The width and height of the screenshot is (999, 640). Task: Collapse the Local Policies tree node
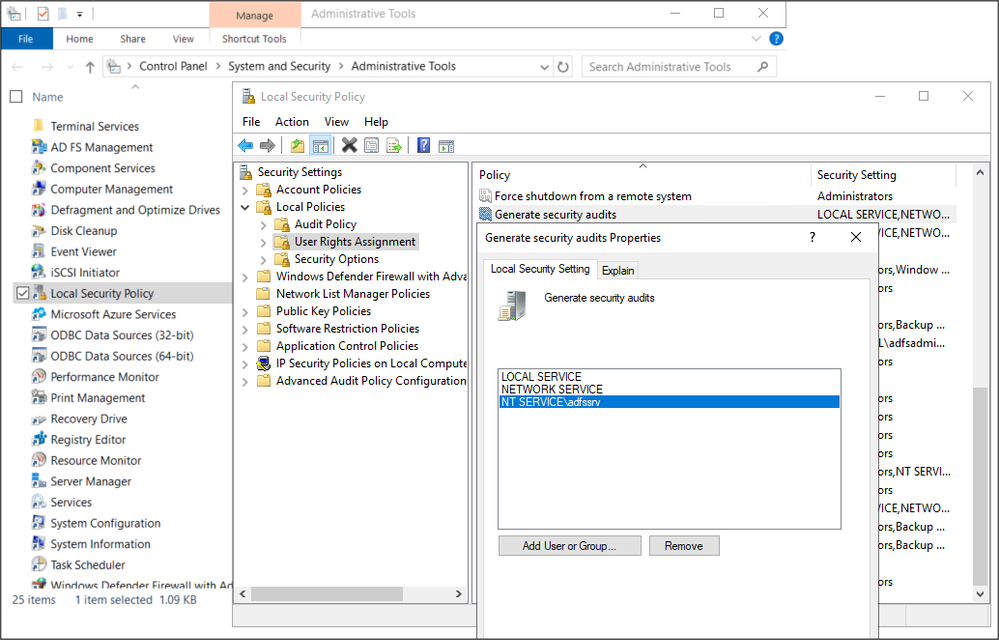pyautogui.click(x=245, y=207)
